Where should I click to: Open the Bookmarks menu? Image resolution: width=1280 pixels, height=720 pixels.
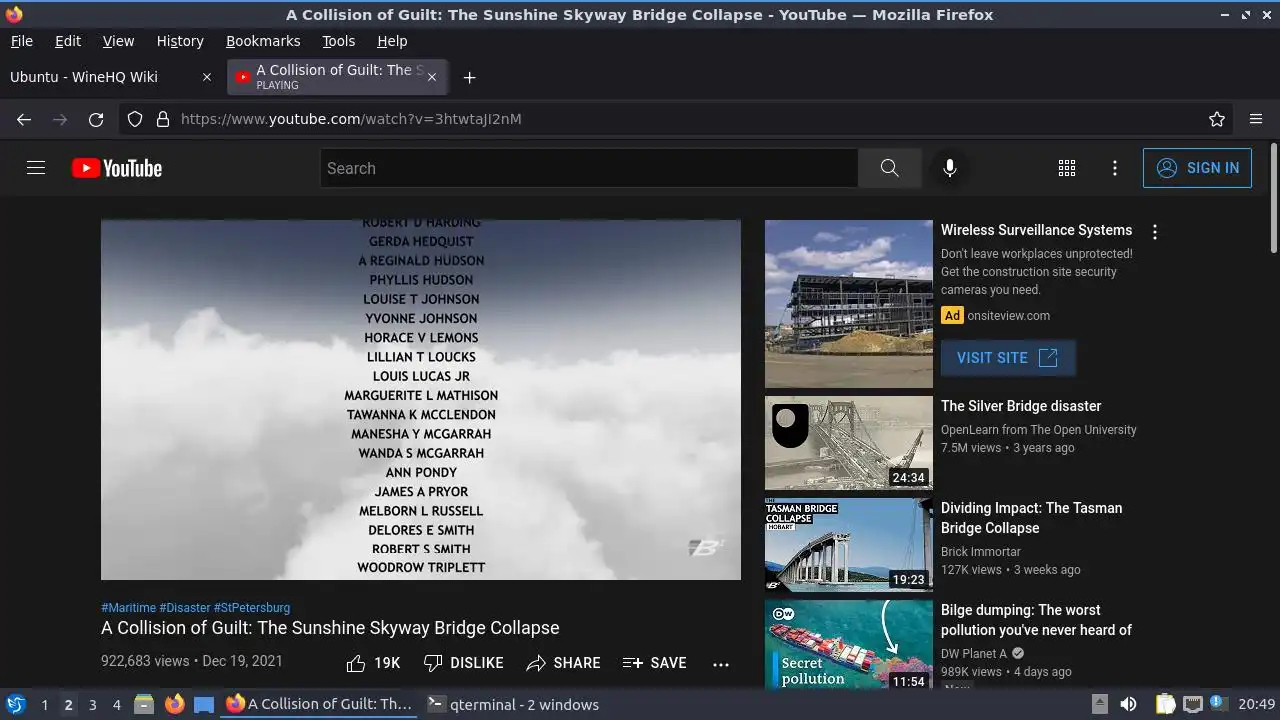pyautogui.click(x=263, y=41)
